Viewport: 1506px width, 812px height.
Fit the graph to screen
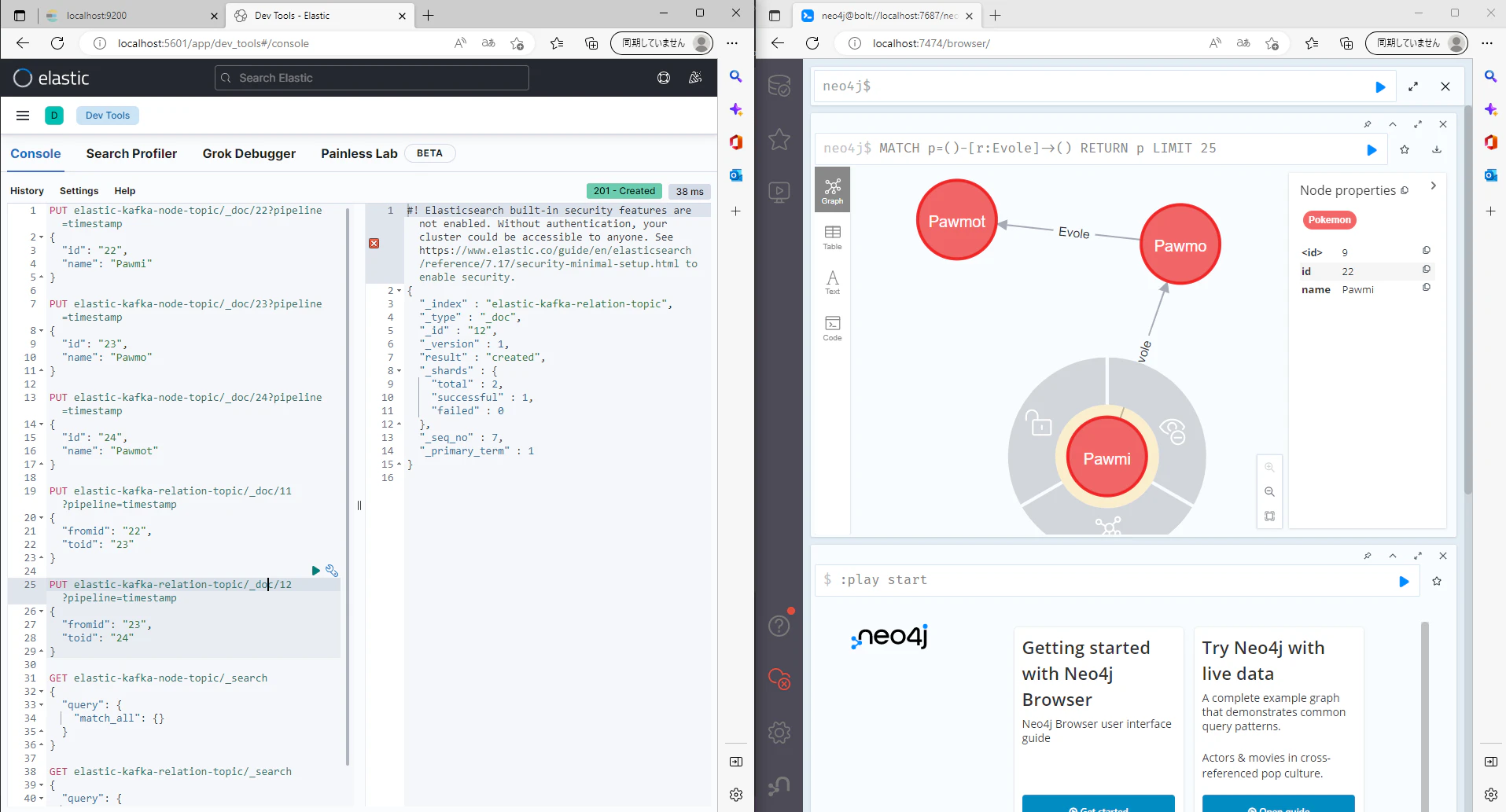[x=1269, y=516]
